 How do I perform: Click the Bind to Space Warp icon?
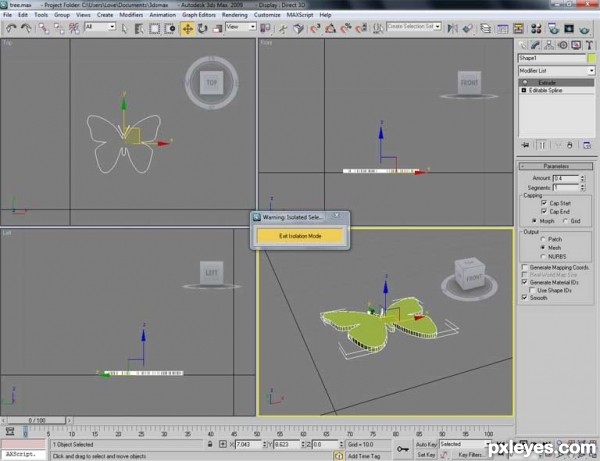coord(74,28)
